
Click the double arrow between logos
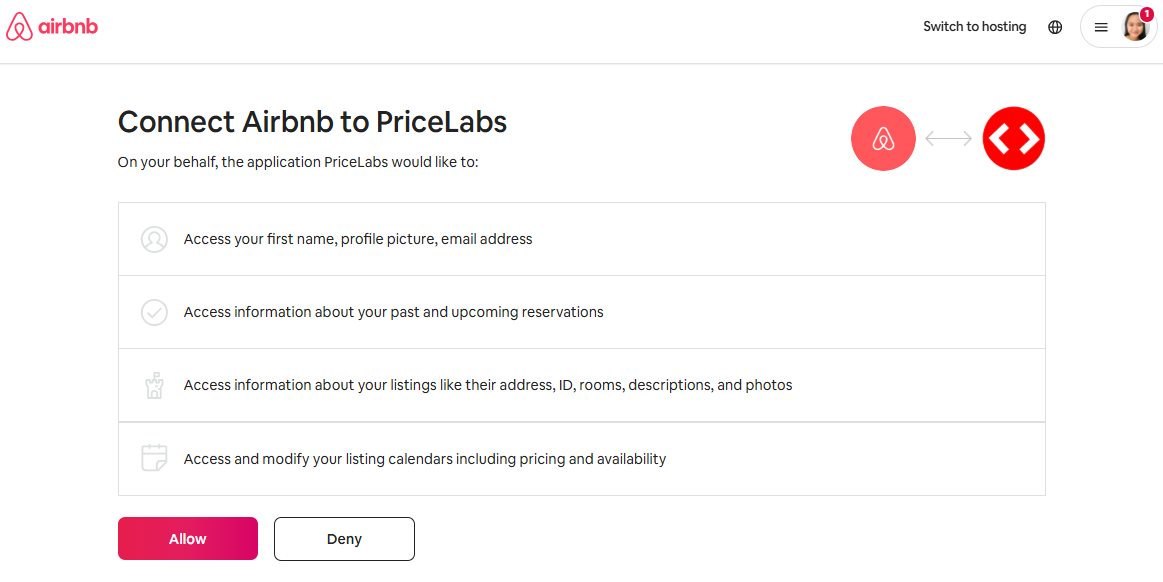tap(949, 139)
